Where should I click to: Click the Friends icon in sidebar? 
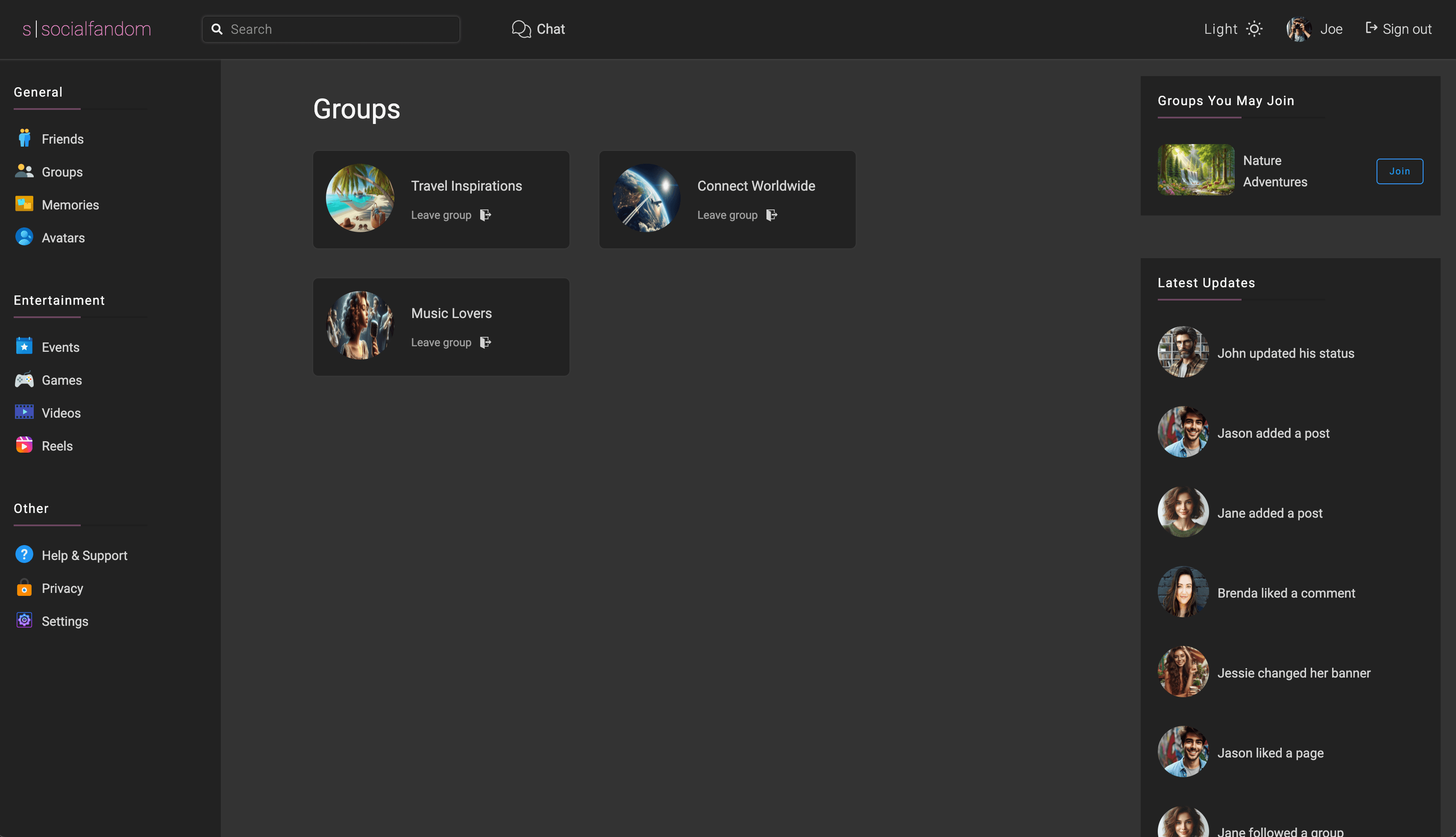24,139
